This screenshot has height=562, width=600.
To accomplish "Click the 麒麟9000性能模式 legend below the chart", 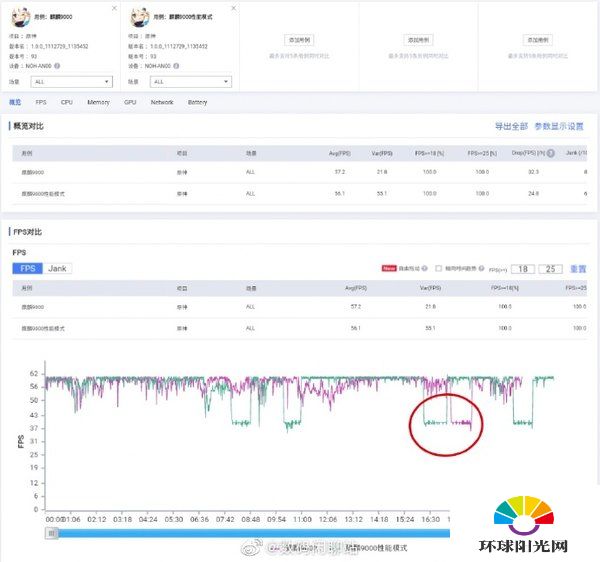I will 376,548.
